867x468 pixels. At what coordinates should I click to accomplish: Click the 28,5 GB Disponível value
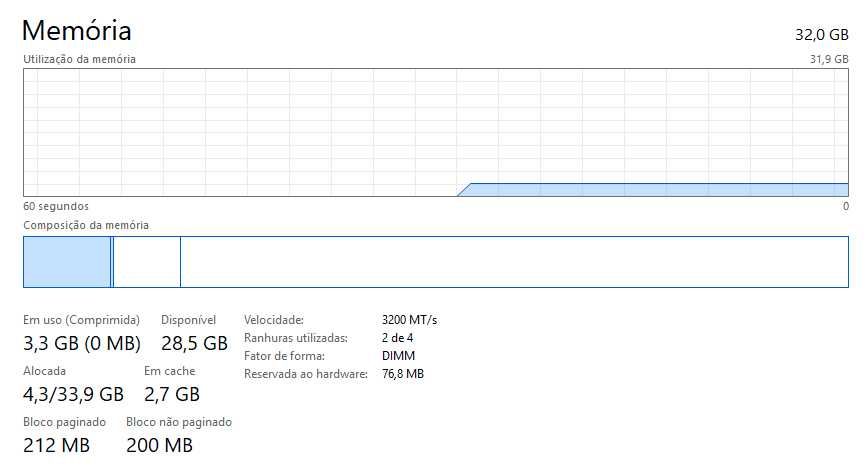tap(194, 344)
